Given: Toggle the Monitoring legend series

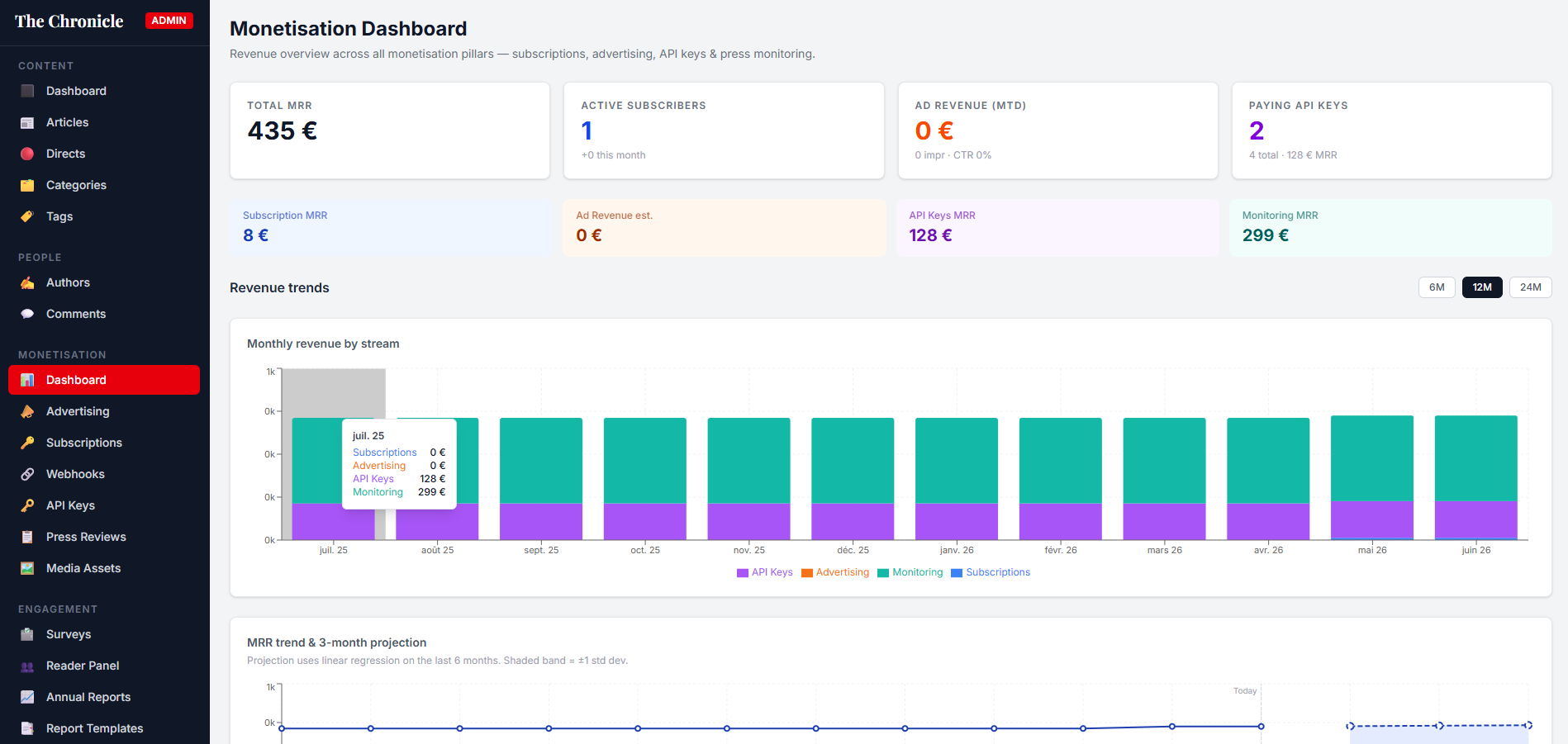Looking at the screenshot, I should [x=910, y=572].
